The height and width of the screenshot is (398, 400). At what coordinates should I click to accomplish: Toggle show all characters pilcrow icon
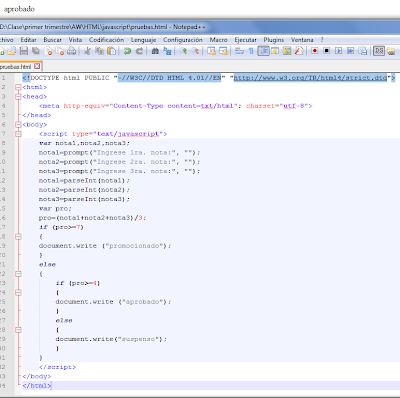tap(251, 51)
